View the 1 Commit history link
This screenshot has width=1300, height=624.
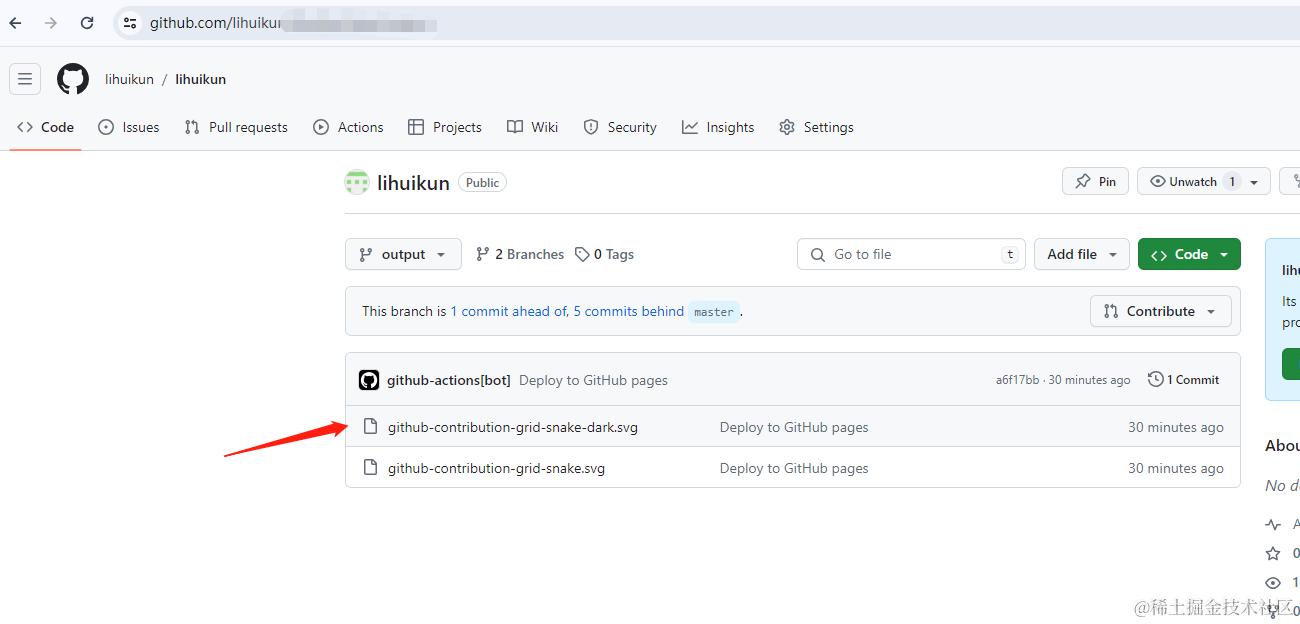[1184, 380]
